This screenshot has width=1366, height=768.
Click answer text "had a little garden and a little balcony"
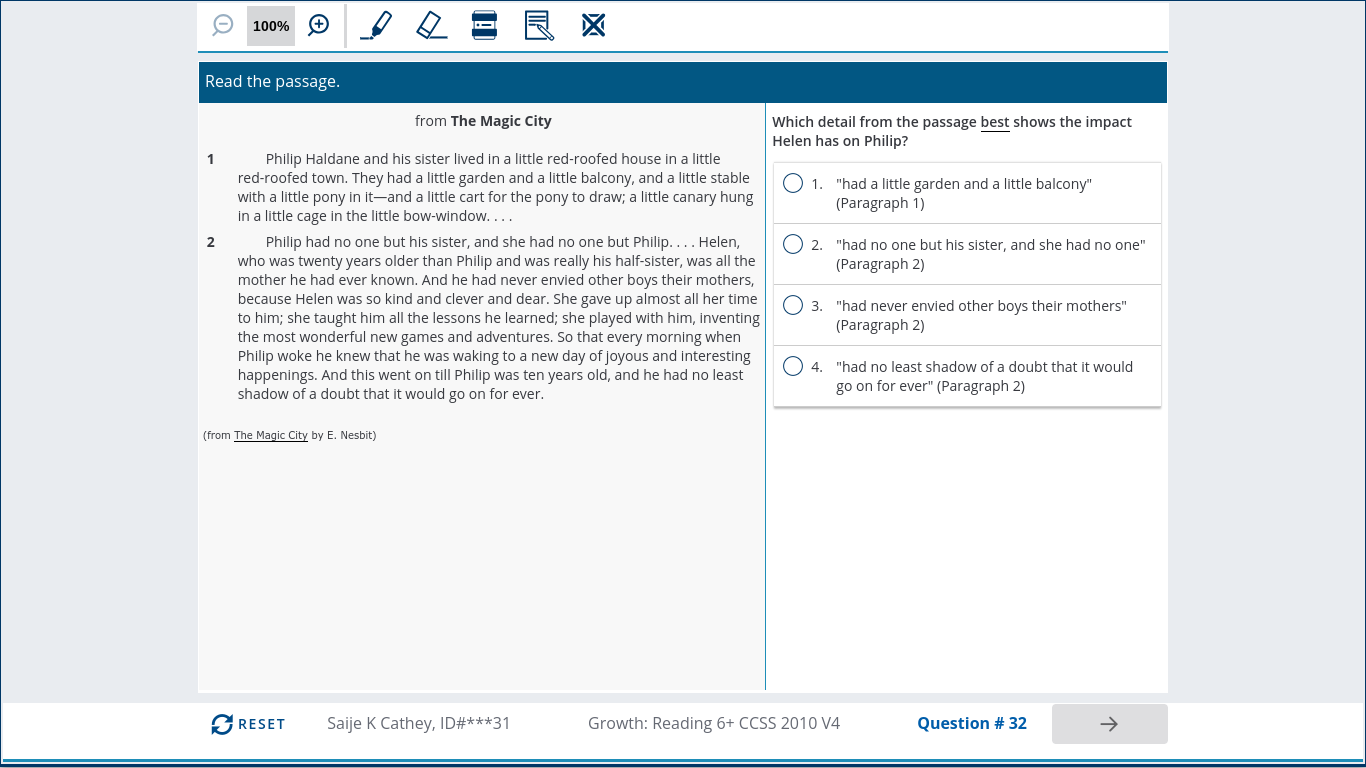[964, 184]
